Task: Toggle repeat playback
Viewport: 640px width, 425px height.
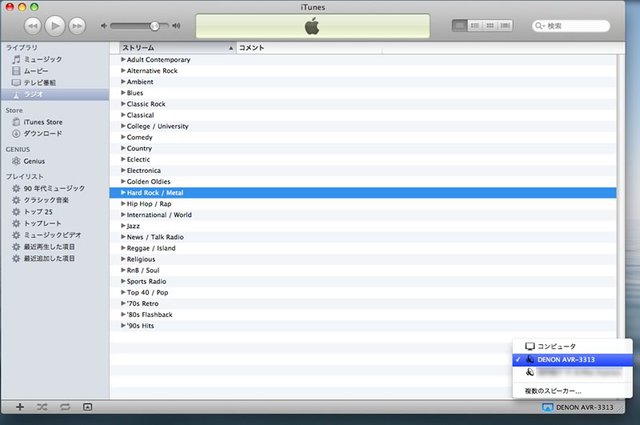Action: [65, 407]
